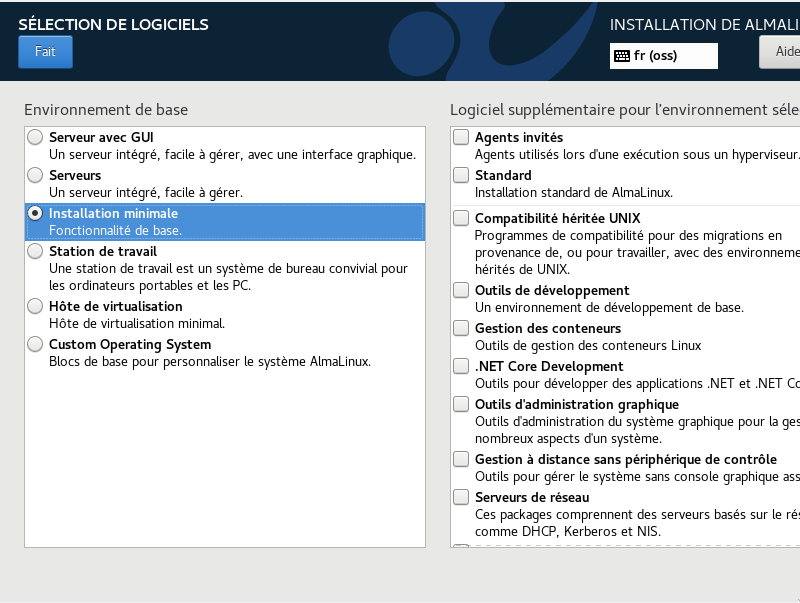The height and width of the screenshot is (603, 800).
Task: Tick the Standard add-on checkbox
Action: [x=461, y=175]
